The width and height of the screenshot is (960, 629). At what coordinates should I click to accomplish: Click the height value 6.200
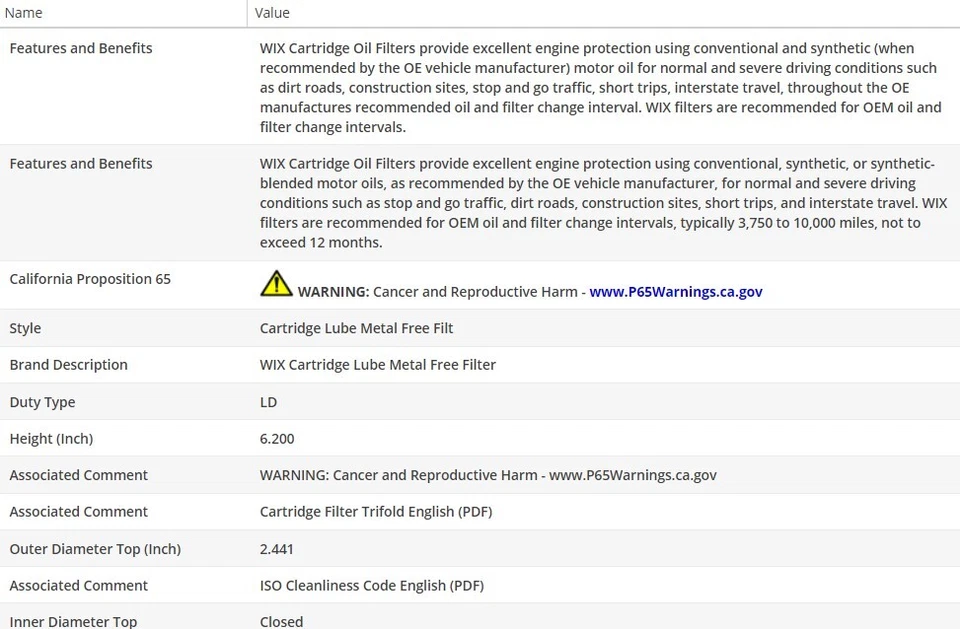[x=277, y=439]
